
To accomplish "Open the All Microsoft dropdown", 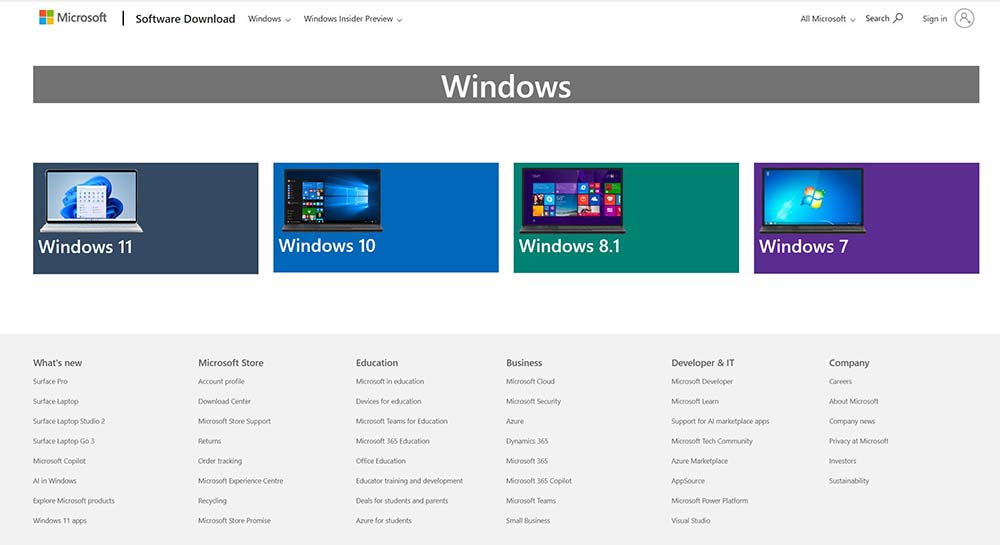I will [x=828, y=19].
